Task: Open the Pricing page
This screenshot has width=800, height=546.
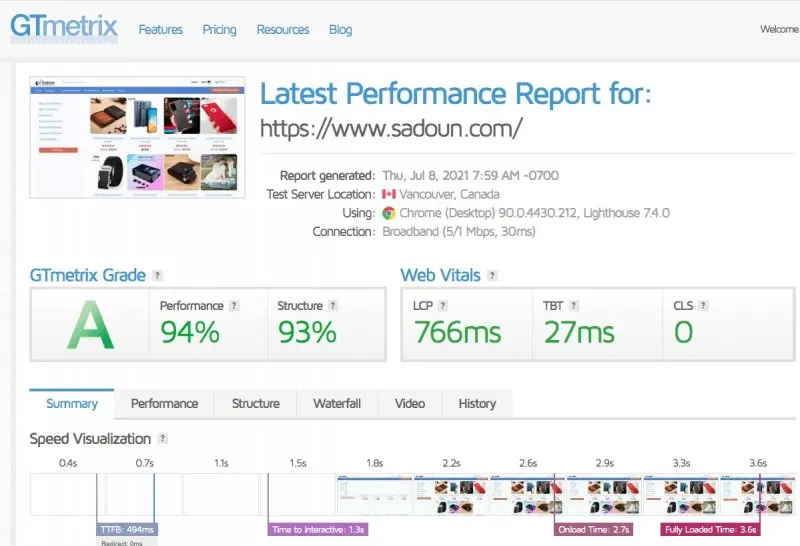Action: 219,30
